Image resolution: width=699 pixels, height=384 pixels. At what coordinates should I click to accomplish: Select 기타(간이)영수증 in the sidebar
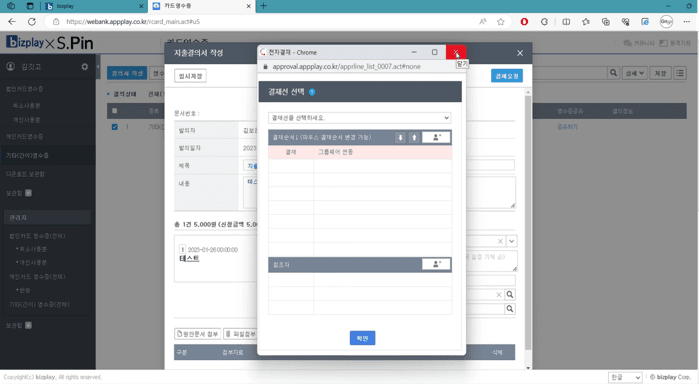click(x=27, y=155)
